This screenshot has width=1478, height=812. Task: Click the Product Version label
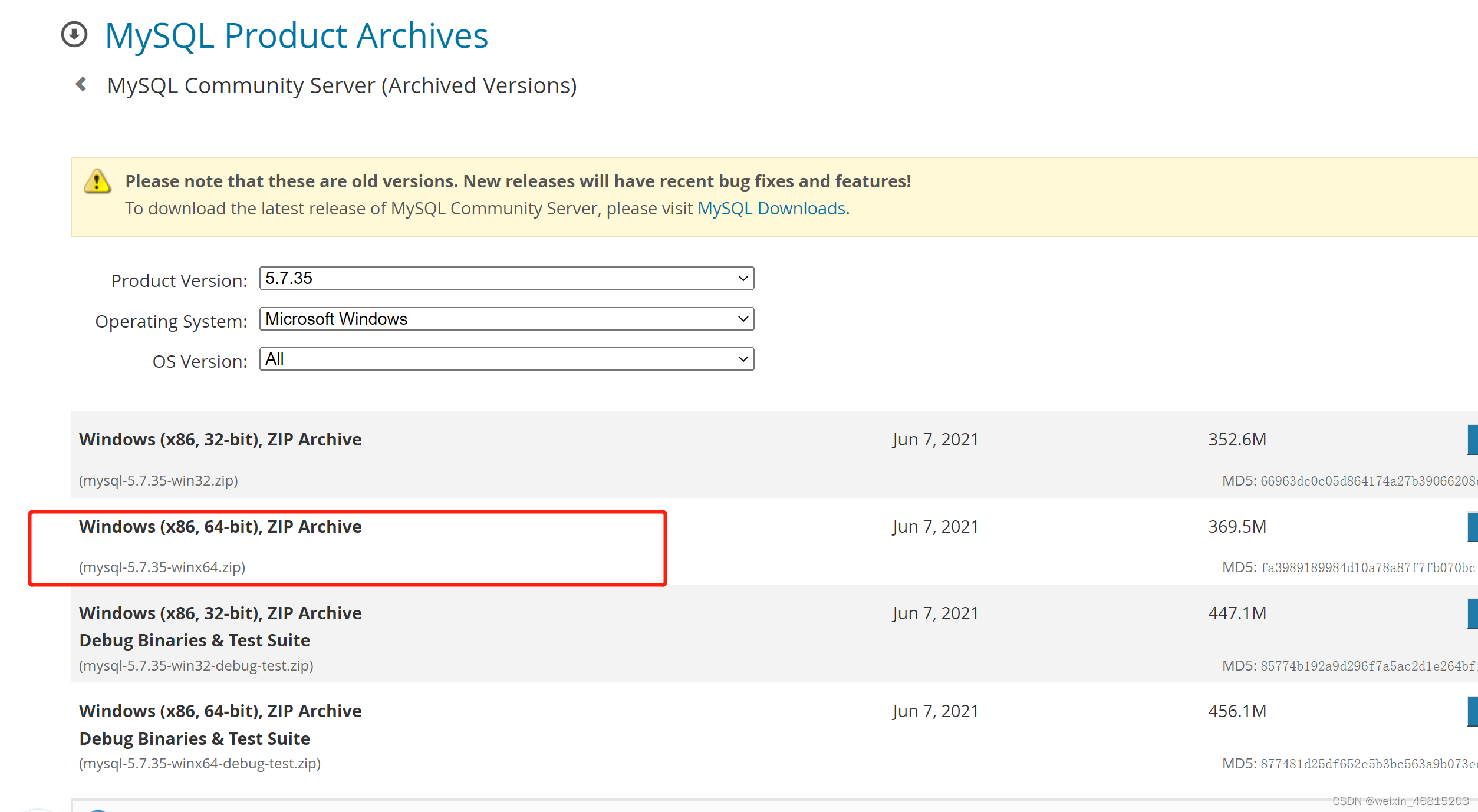point(179,281)
